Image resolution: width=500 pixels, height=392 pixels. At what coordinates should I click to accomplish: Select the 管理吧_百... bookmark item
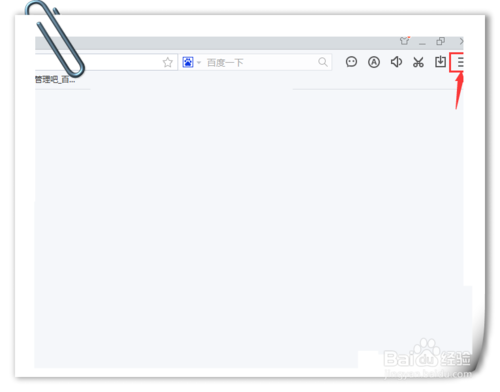click(55, 79)
